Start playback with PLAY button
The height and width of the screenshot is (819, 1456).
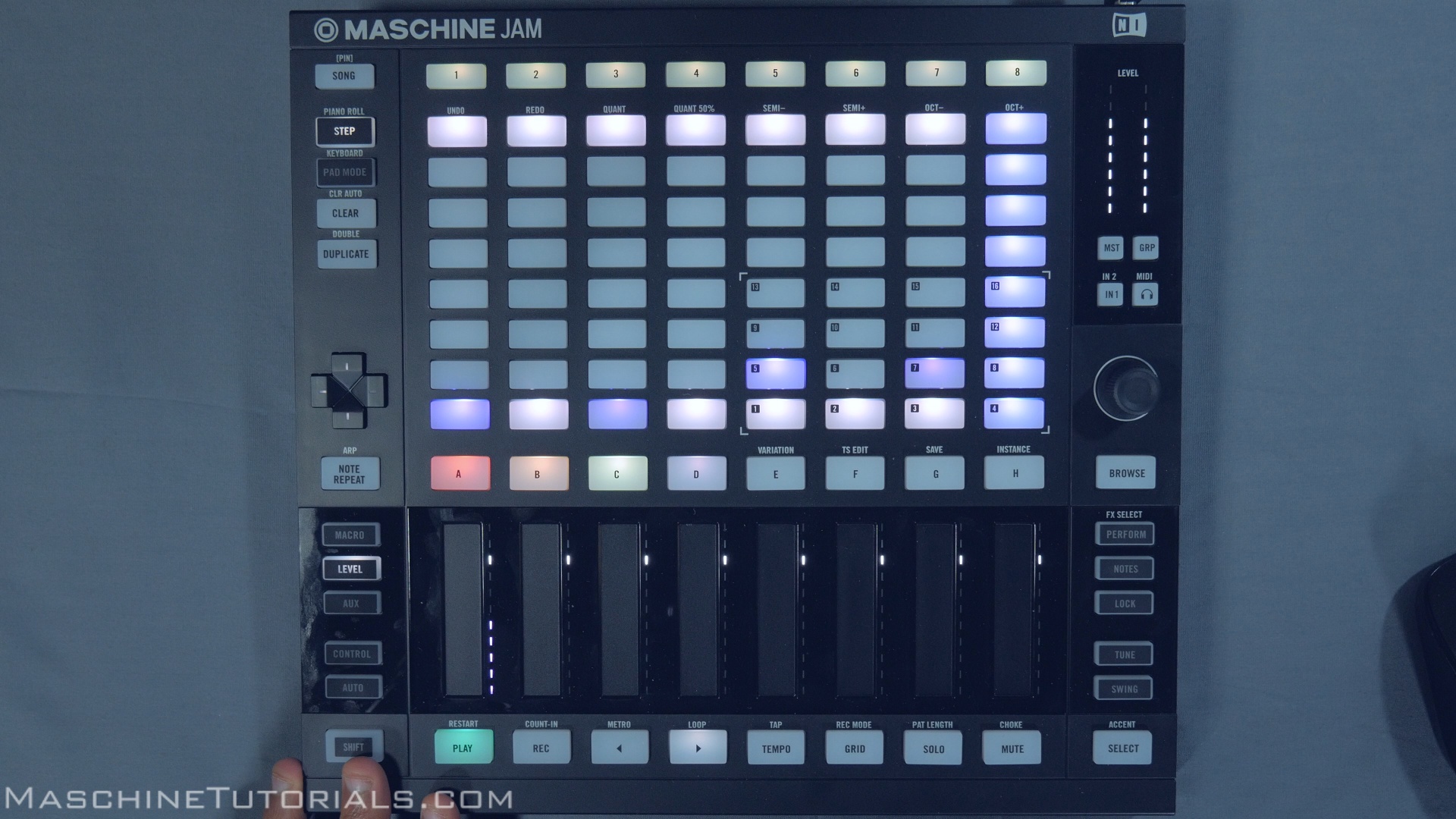[463, 748]
